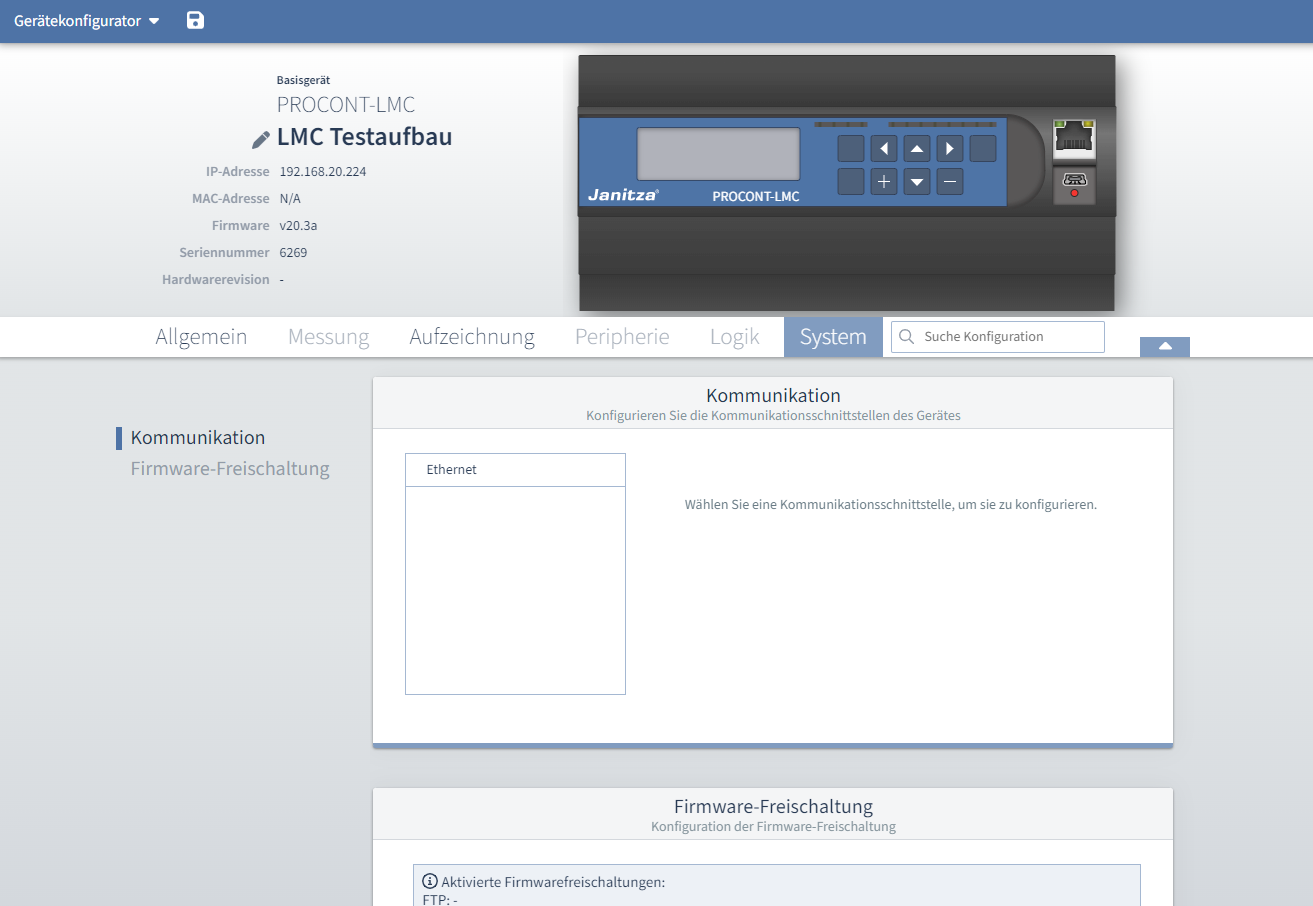
Task: Open the Peripherie tab
Action: pyautogui.click(x=622, y=337)
